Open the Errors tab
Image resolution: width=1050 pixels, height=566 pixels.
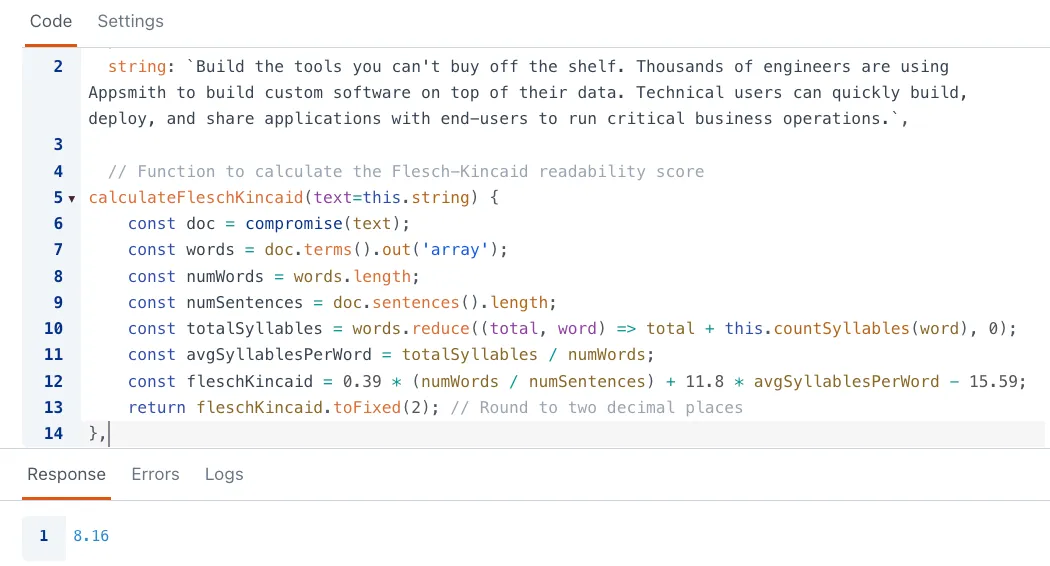pyautogui.click(x=155, y=474)
